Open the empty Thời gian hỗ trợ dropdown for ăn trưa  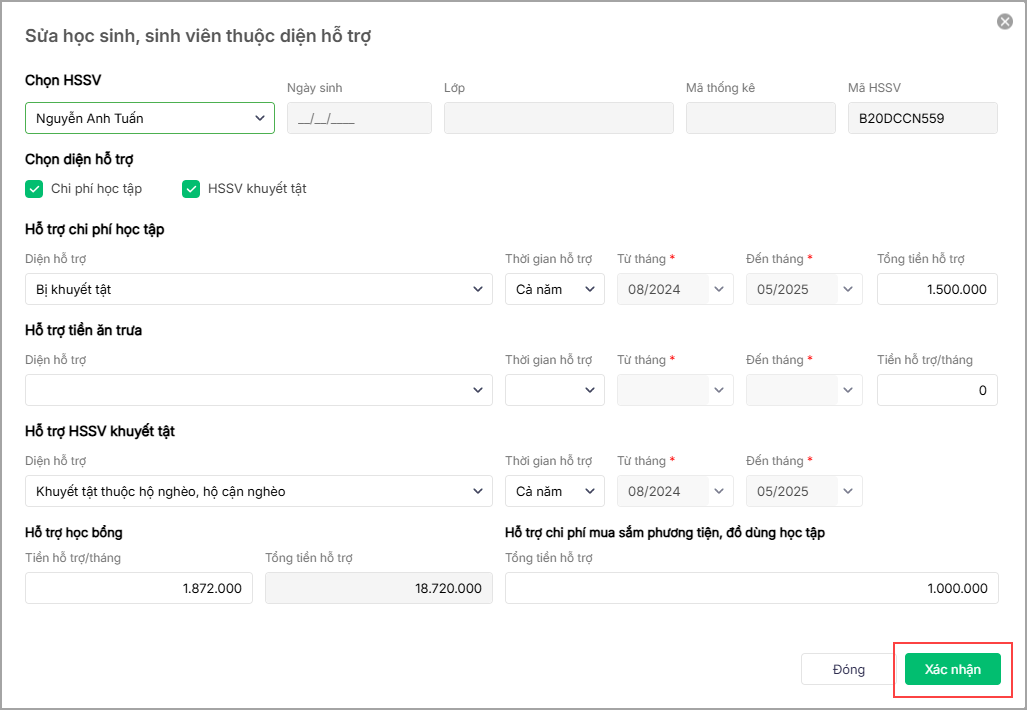pyautogui.click(x=554, y=390)
